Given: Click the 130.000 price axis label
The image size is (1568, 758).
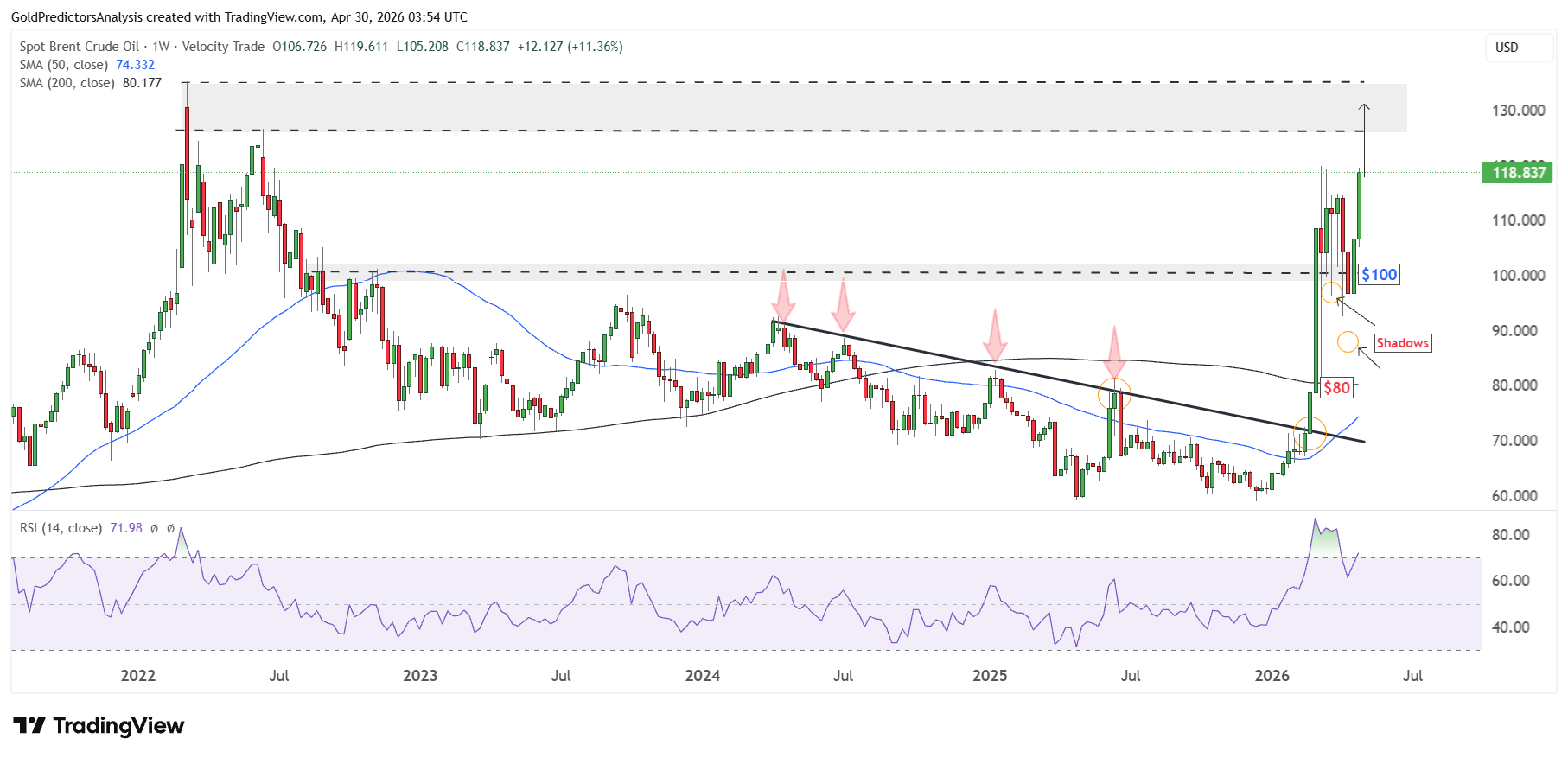Looking at the screenshot, I should (1519, 111).
